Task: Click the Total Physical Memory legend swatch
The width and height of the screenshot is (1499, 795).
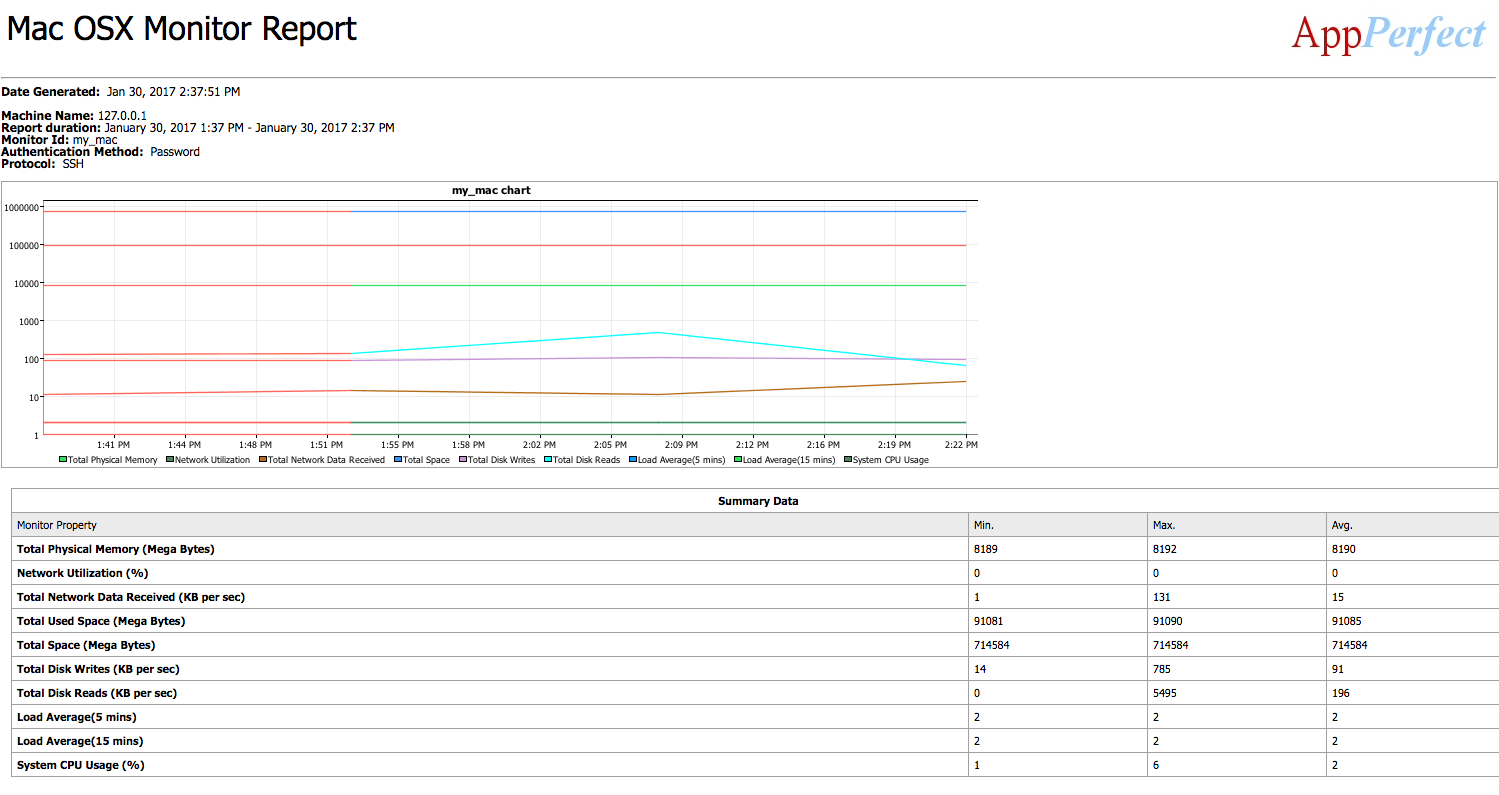Action: pos(63,460)
